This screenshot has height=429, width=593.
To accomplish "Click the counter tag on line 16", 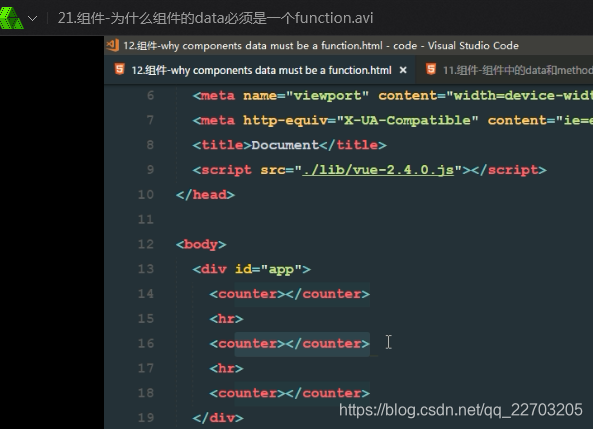I will click(x=290, y=344).
